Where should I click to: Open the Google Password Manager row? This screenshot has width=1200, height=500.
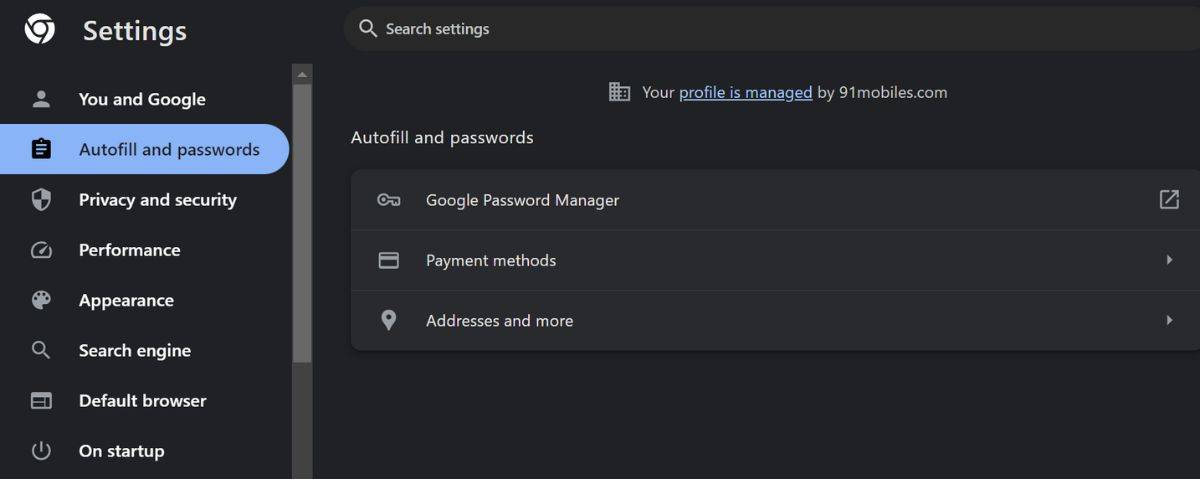pyautogui.click(x=775, y=200)
